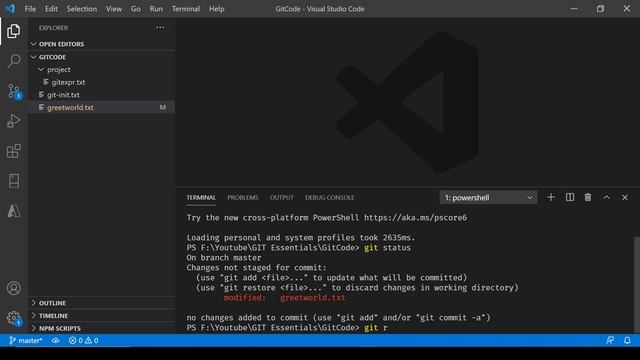The image size is (640, 360).
Task: Open the Azure view icon
Action: pyautogui.click(x=13, y=211)
